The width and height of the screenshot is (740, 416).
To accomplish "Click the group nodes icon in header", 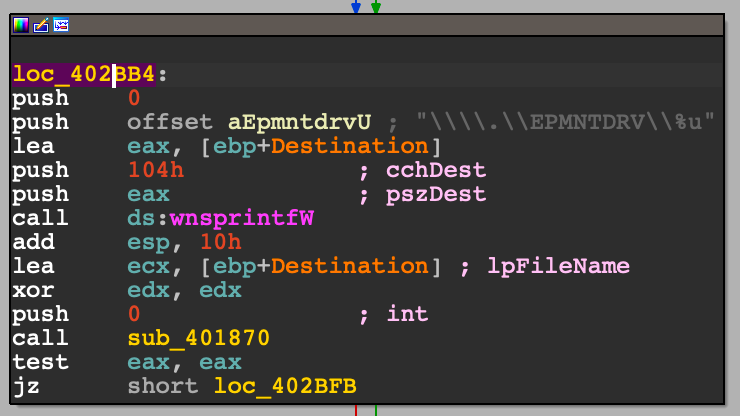I will pos(61,25).
